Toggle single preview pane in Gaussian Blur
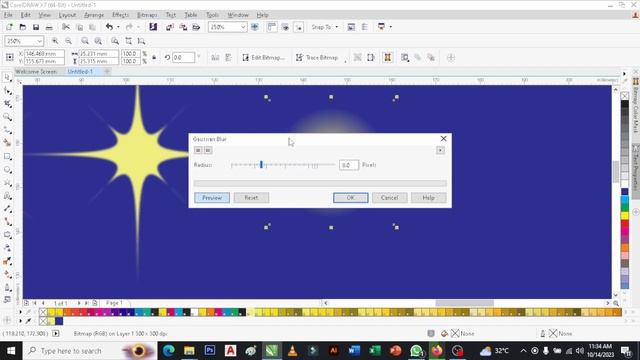 198,150
